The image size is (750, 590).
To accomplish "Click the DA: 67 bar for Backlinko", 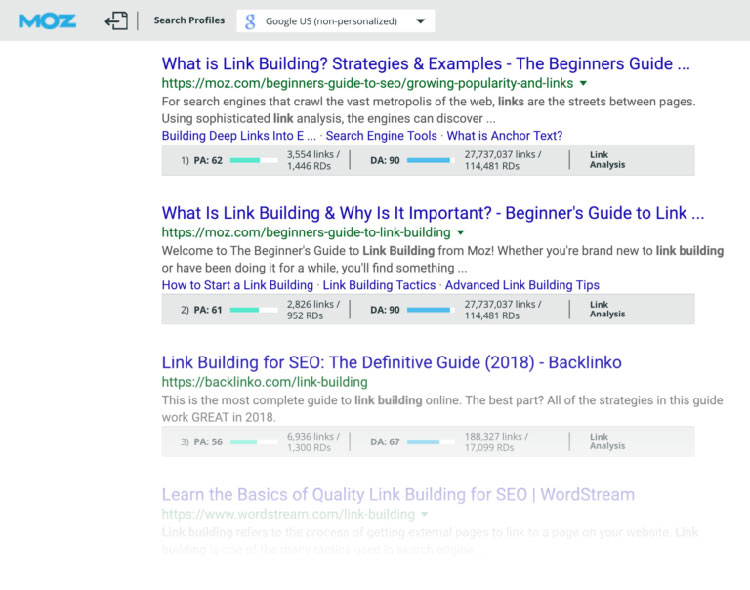I will [x=430, y=442].
